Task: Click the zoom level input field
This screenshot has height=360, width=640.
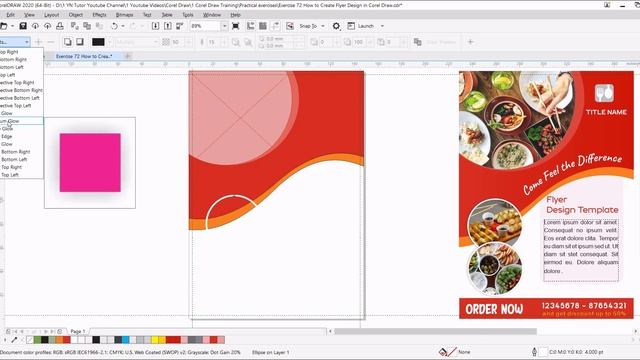Action: click(206, 26)
